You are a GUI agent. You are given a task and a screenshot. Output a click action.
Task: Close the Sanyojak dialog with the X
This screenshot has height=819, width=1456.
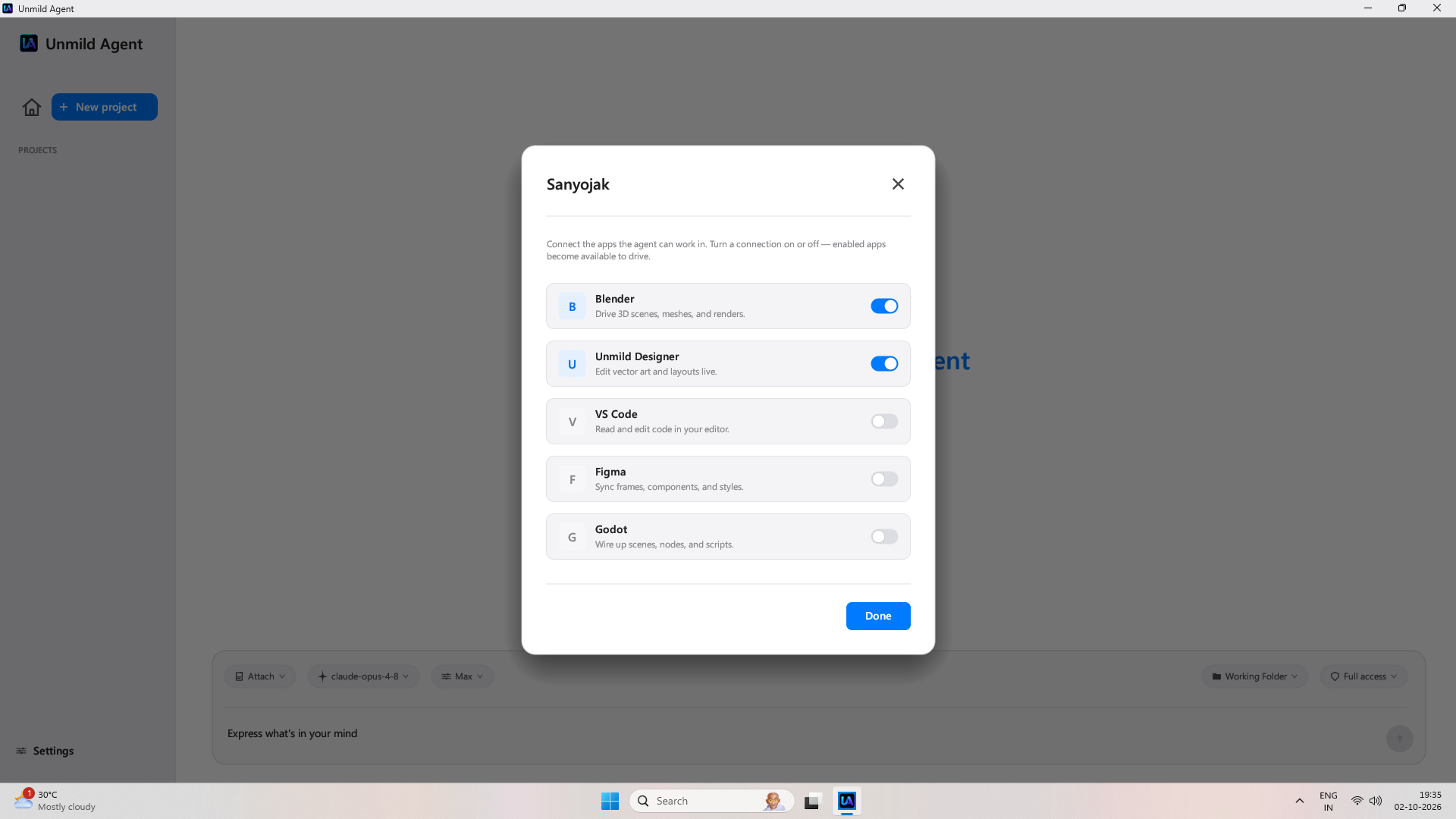tap(898, 184)
